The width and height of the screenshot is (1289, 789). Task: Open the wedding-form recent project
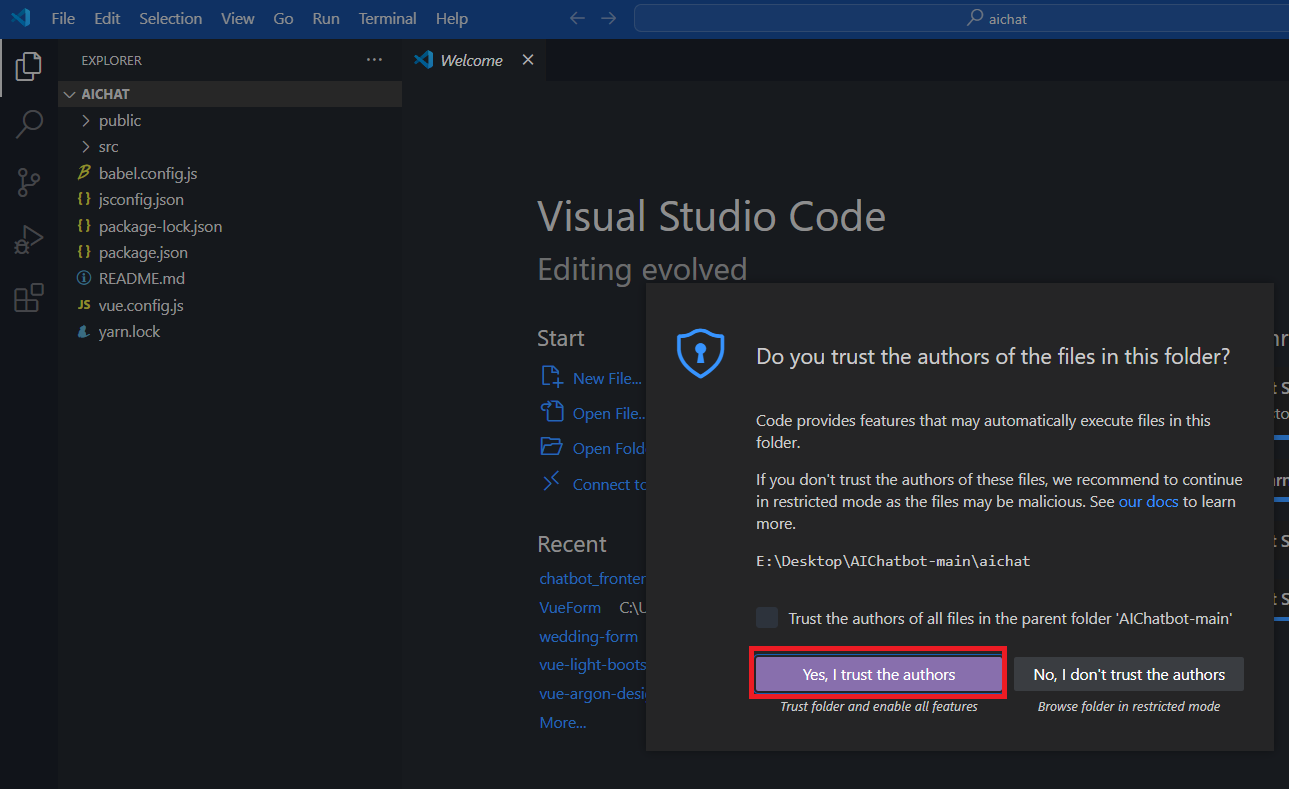tap(588, 636)
